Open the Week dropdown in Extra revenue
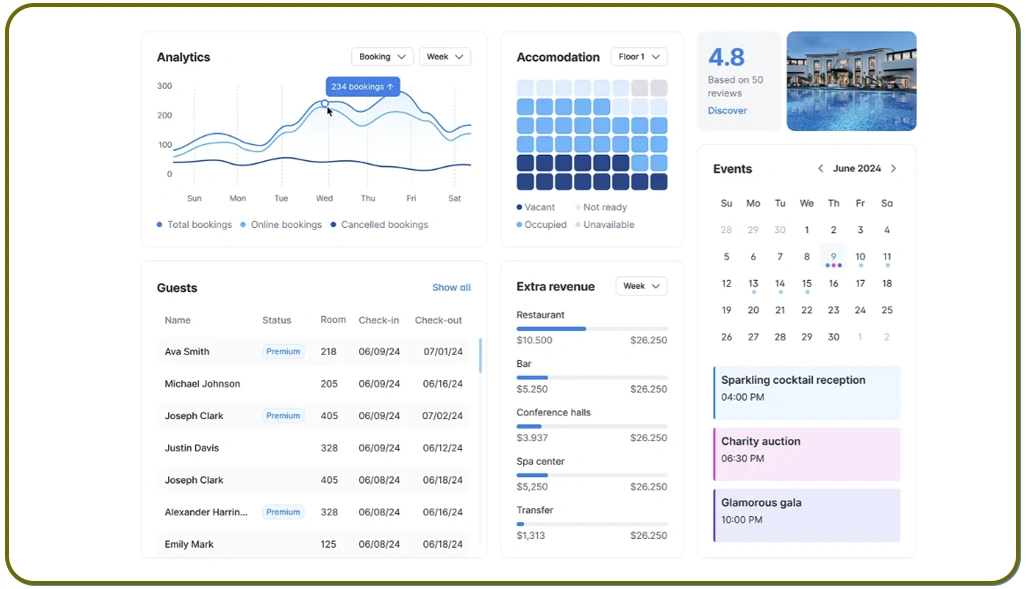 (641, 286)
